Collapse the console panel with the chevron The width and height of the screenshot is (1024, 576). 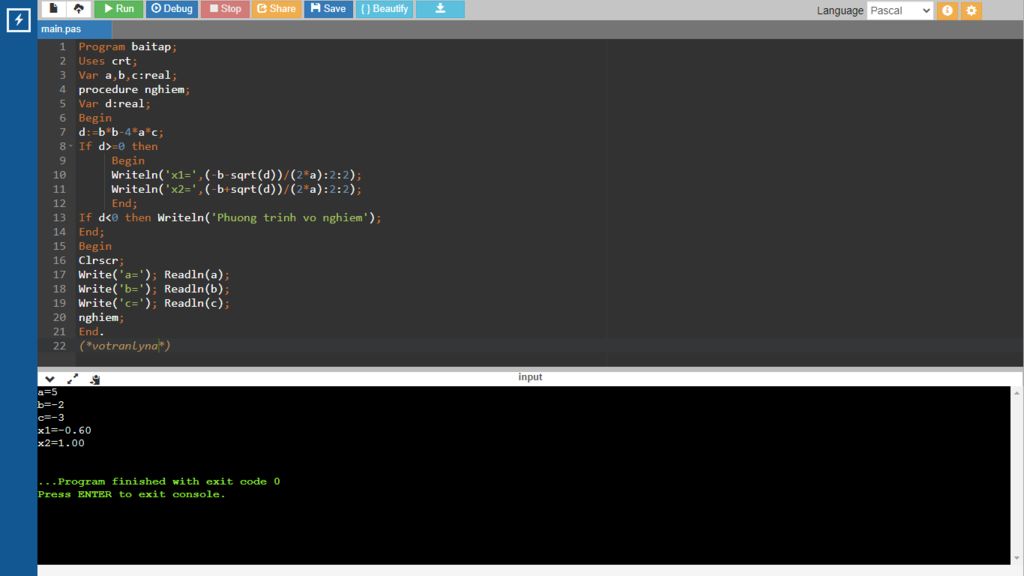49,379
